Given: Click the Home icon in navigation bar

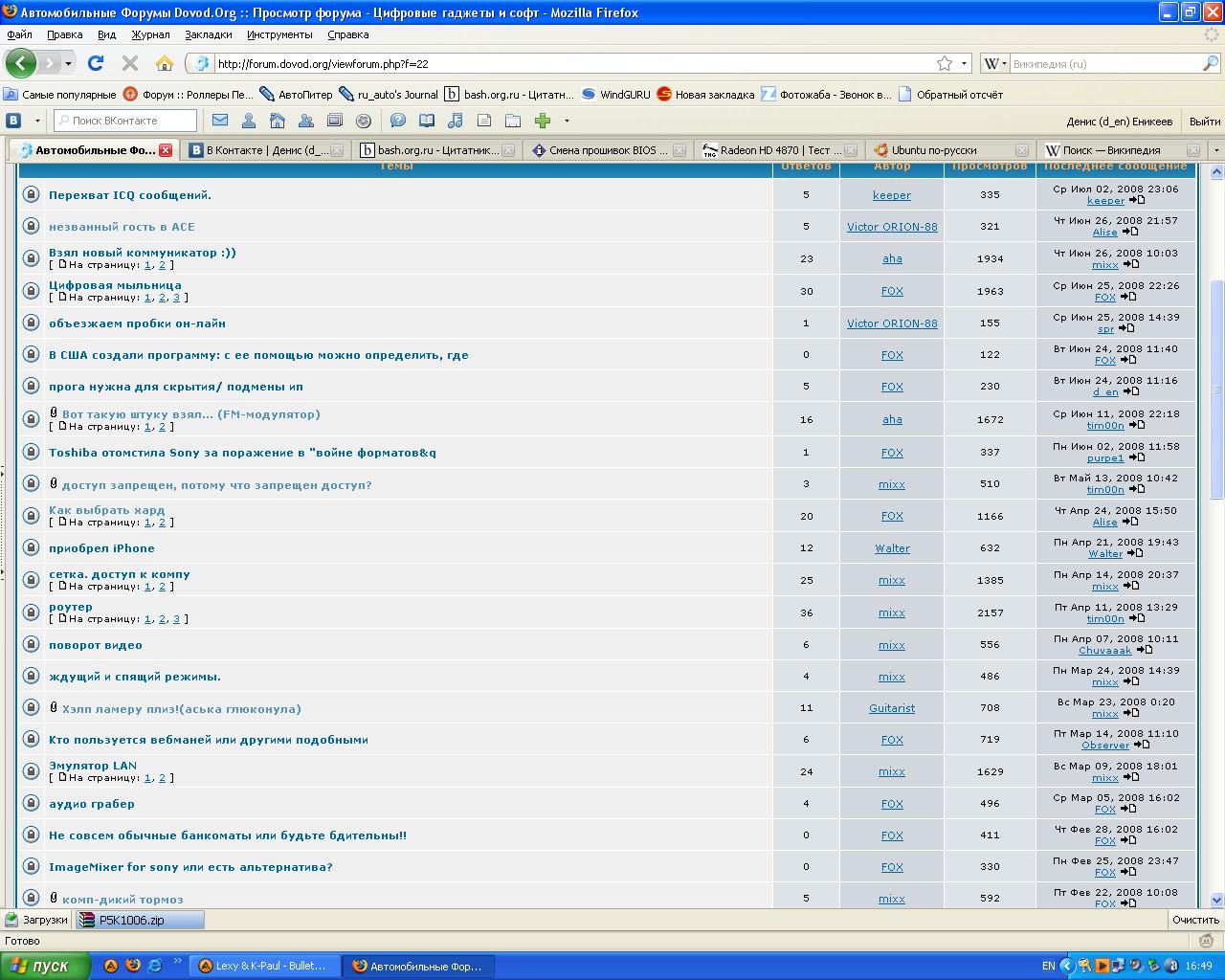Looking at the screenshot, I should tap(165, 64).
